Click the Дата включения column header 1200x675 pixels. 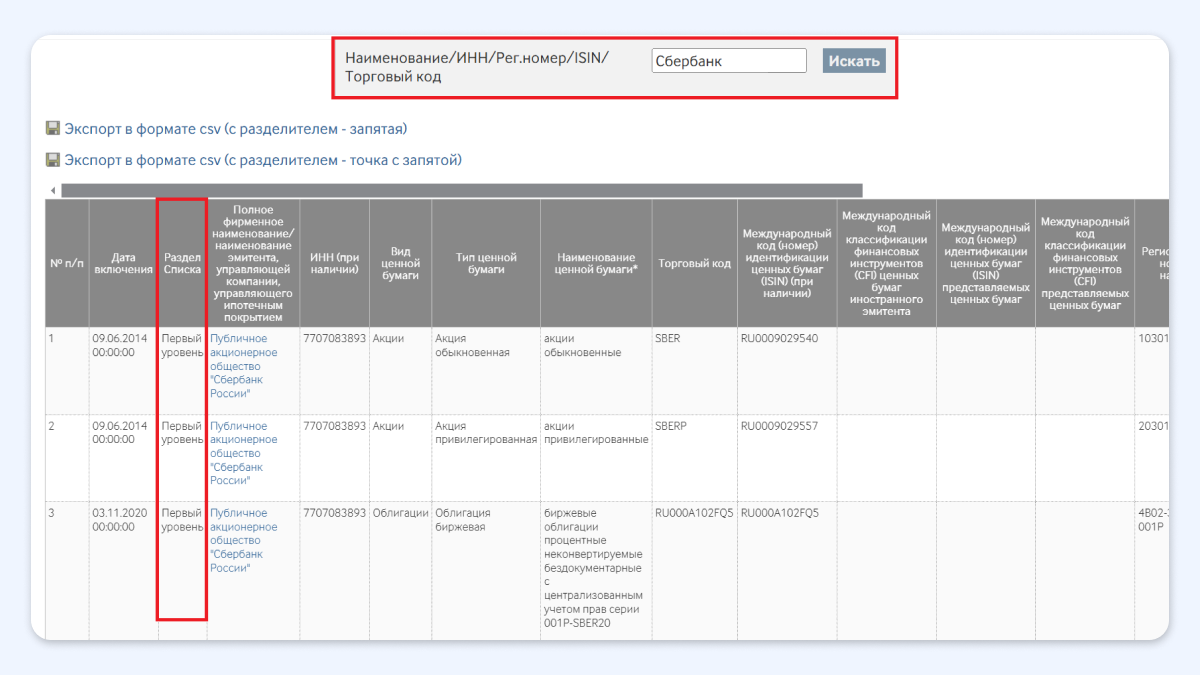(124, 264)
